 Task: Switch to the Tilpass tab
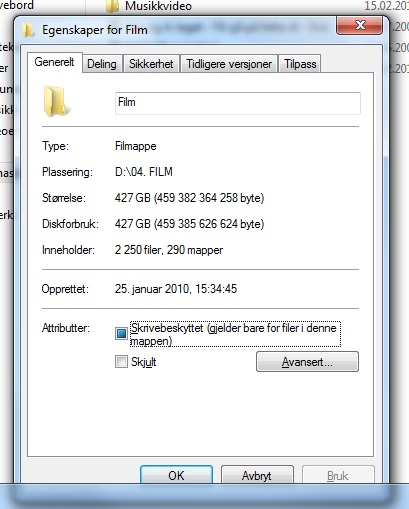[x=300, y=64]
